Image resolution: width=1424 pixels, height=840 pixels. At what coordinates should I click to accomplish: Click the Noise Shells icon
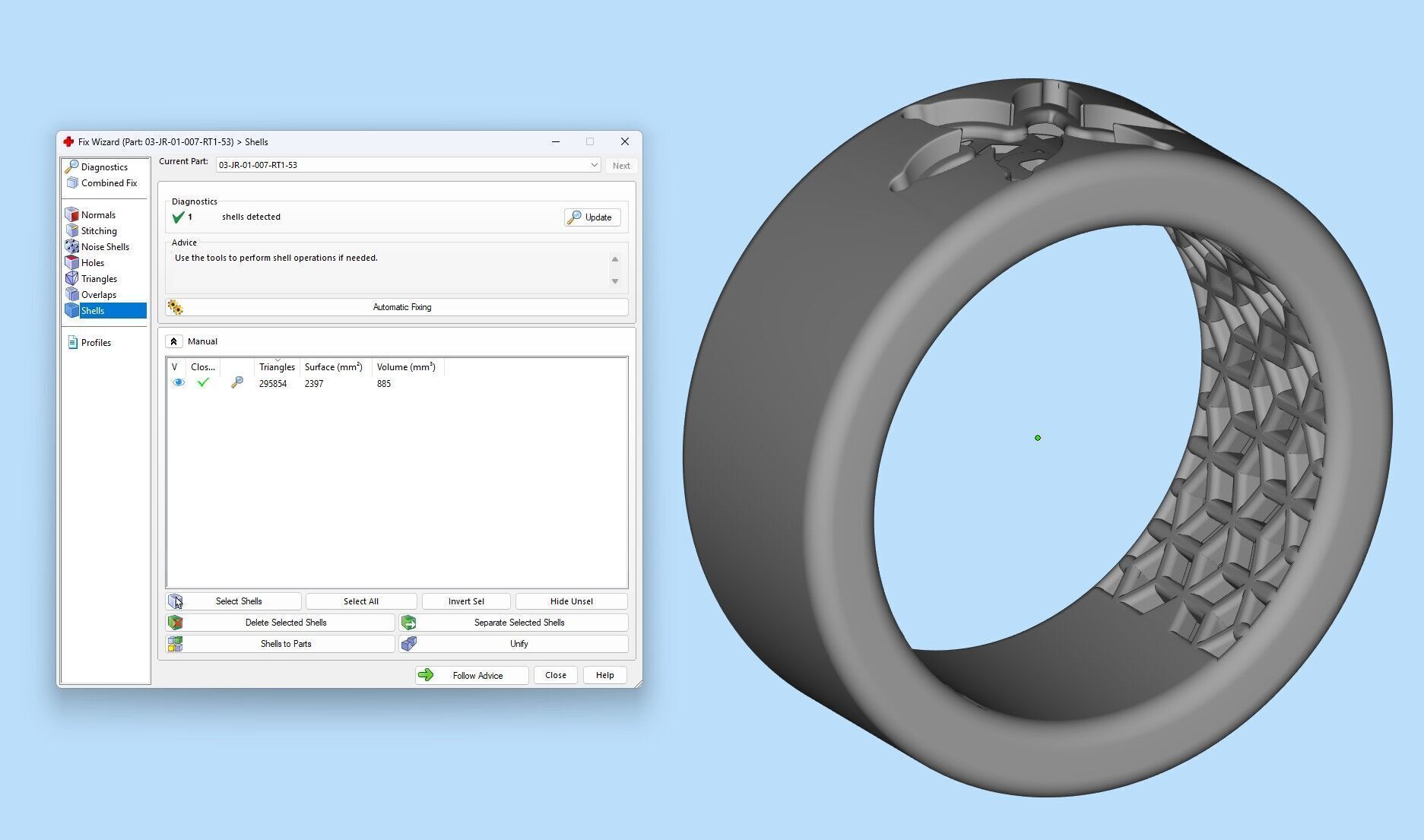pos(72,247)
